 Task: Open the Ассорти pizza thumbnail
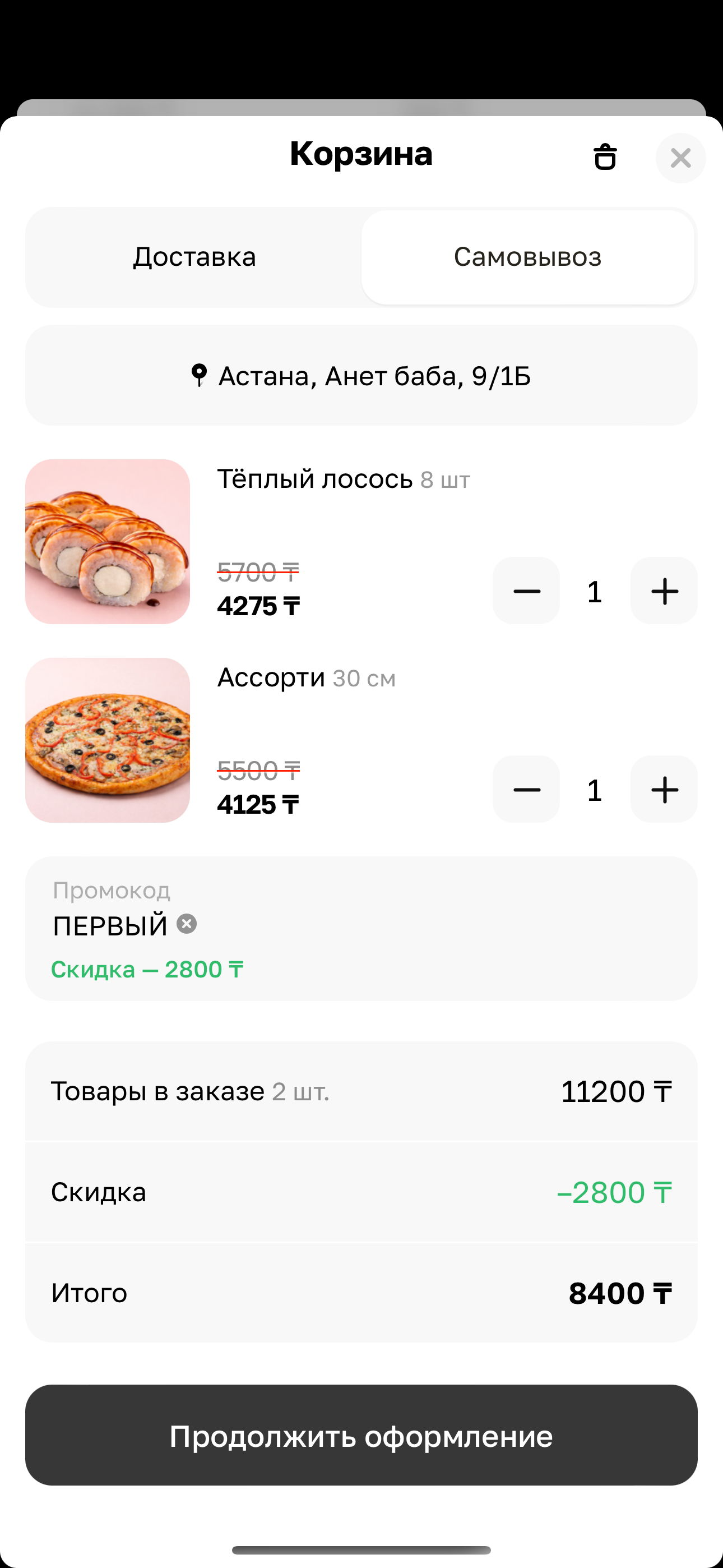(108, 740)
